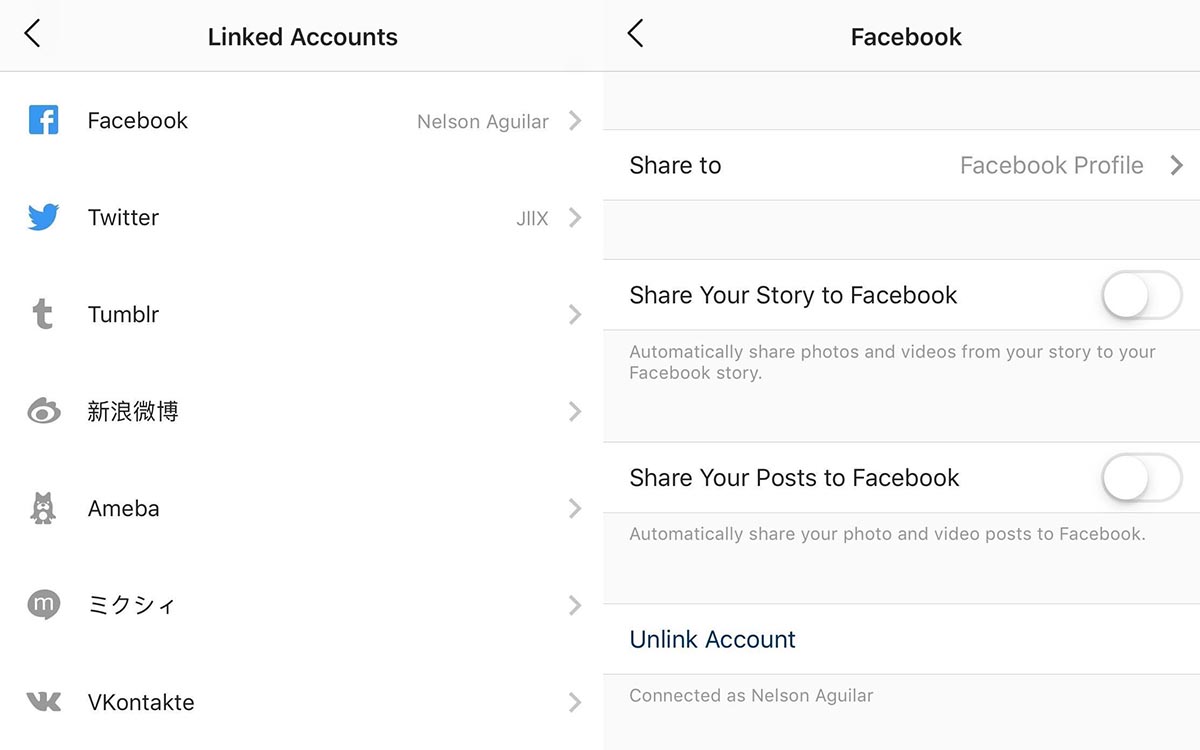Open the Ameba row chevron

(x=575, y=509)
